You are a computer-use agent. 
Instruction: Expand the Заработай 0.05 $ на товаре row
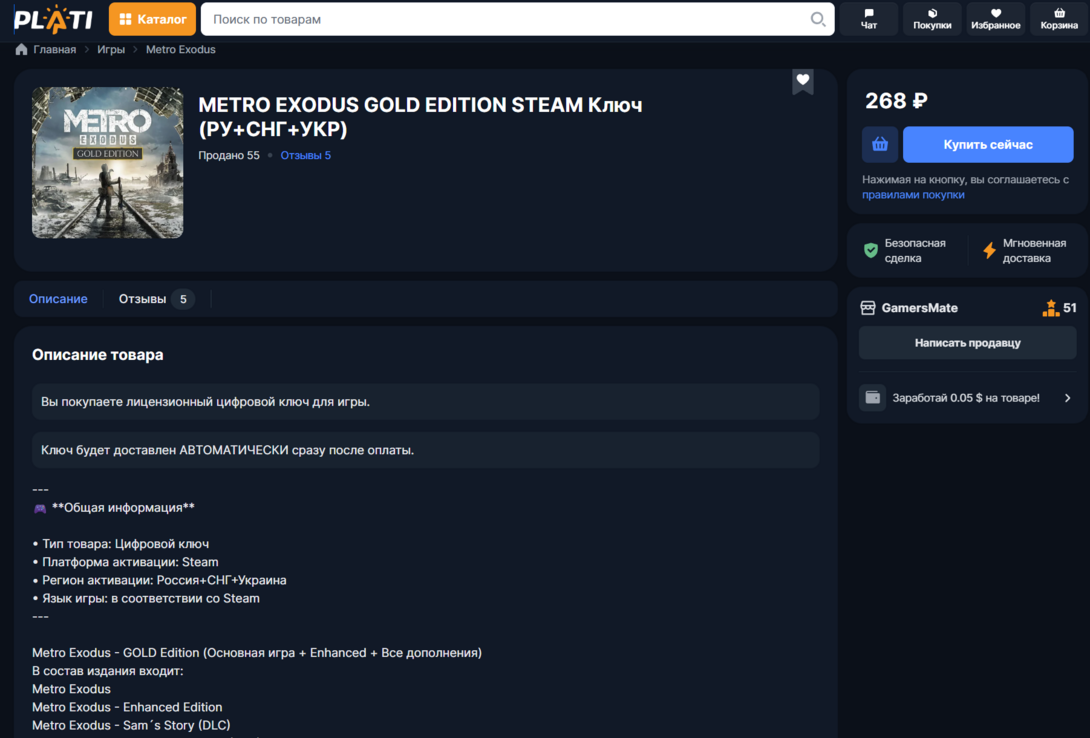point(967,398)
